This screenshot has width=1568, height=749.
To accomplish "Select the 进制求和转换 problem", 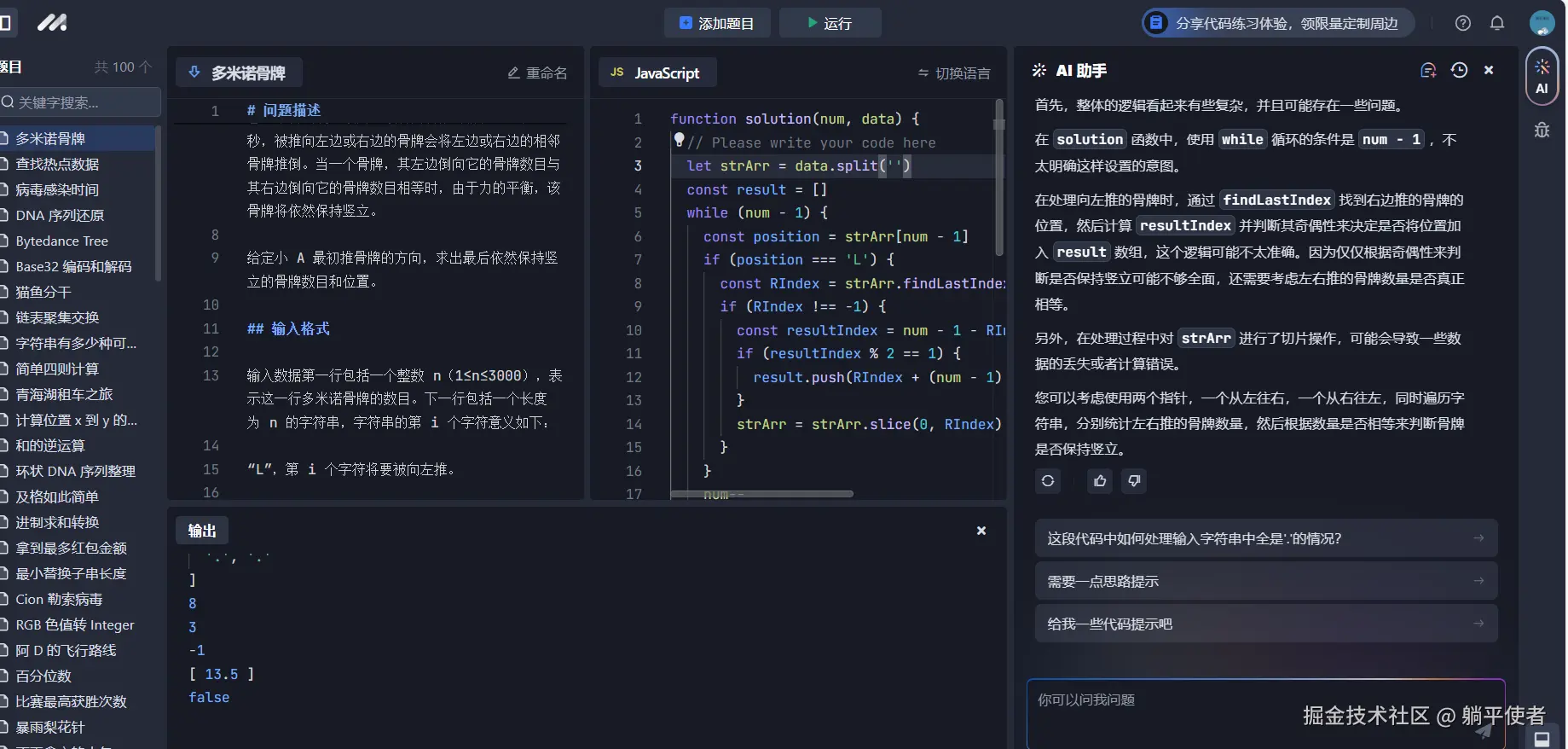I will pyautogui.click(x=77, y=522).
